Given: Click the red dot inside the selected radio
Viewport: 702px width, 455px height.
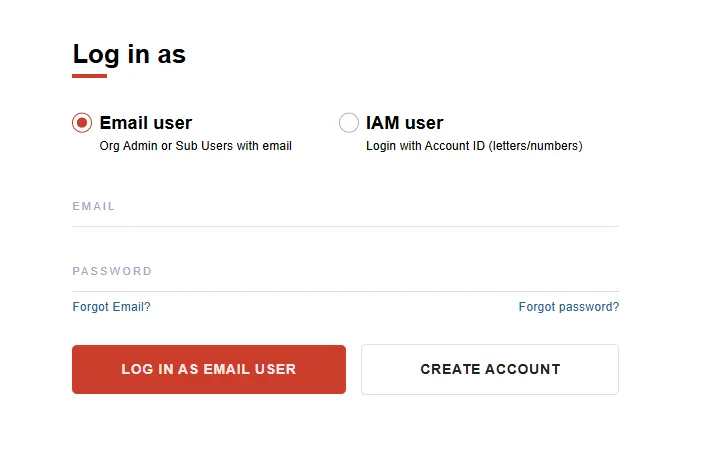Looking at the screenshot, I should tap(82, 123).
